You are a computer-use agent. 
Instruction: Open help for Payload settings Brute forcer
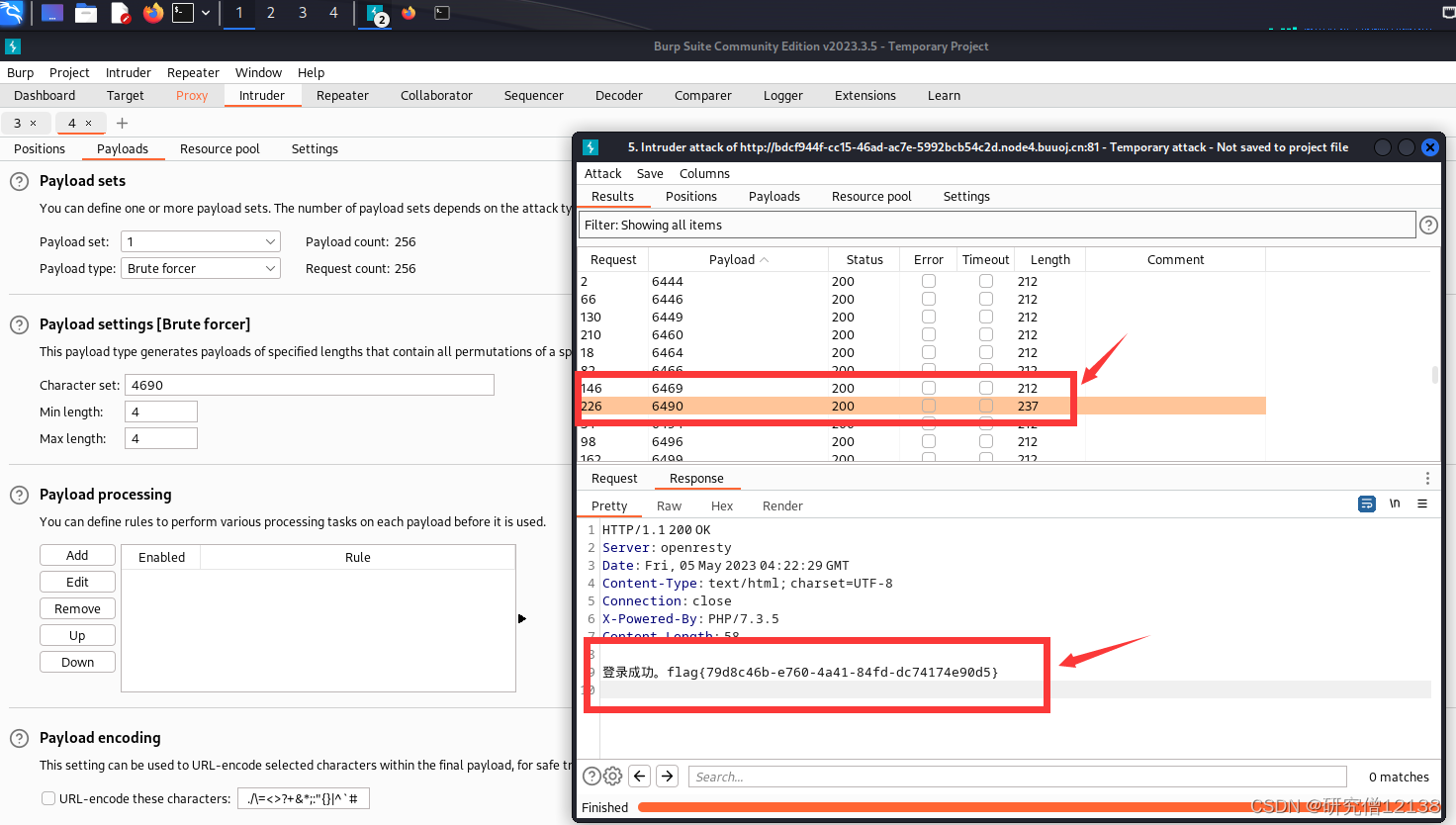tap(19, 324)
